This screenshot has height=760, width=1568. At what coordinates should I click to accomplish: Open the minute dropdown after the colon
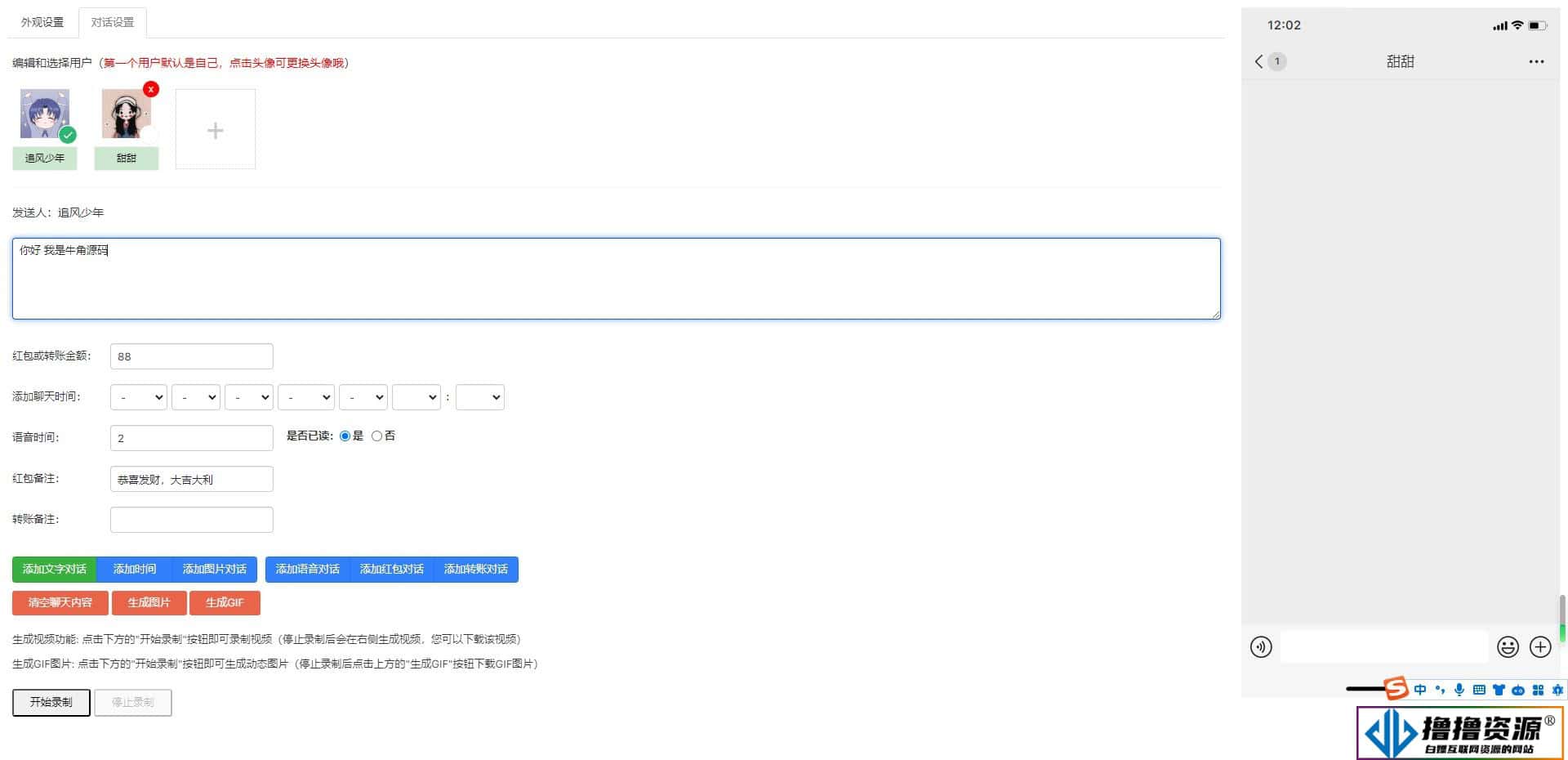click(480, 397)
